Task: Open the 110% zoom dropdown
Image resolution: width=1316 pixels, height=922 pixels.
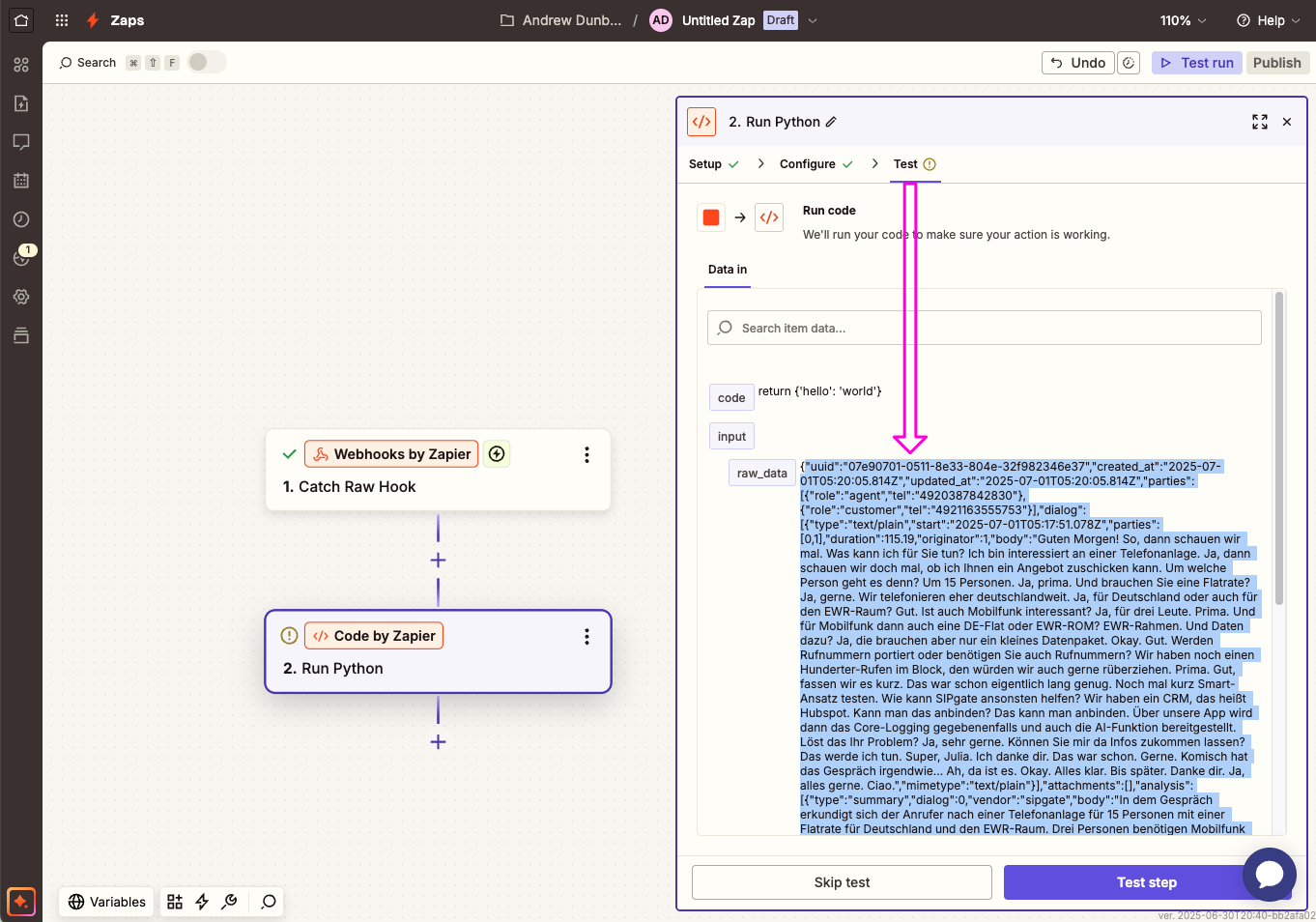Action: 1184,20
